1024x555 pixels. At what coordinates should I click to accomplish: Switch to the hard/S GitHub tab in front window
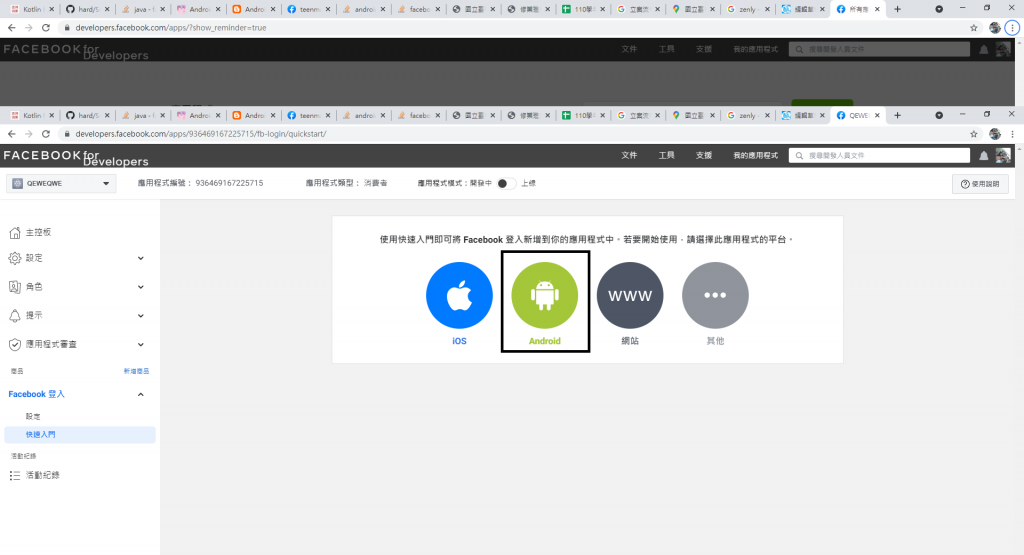pyautogui.click(x=87, y=116)
